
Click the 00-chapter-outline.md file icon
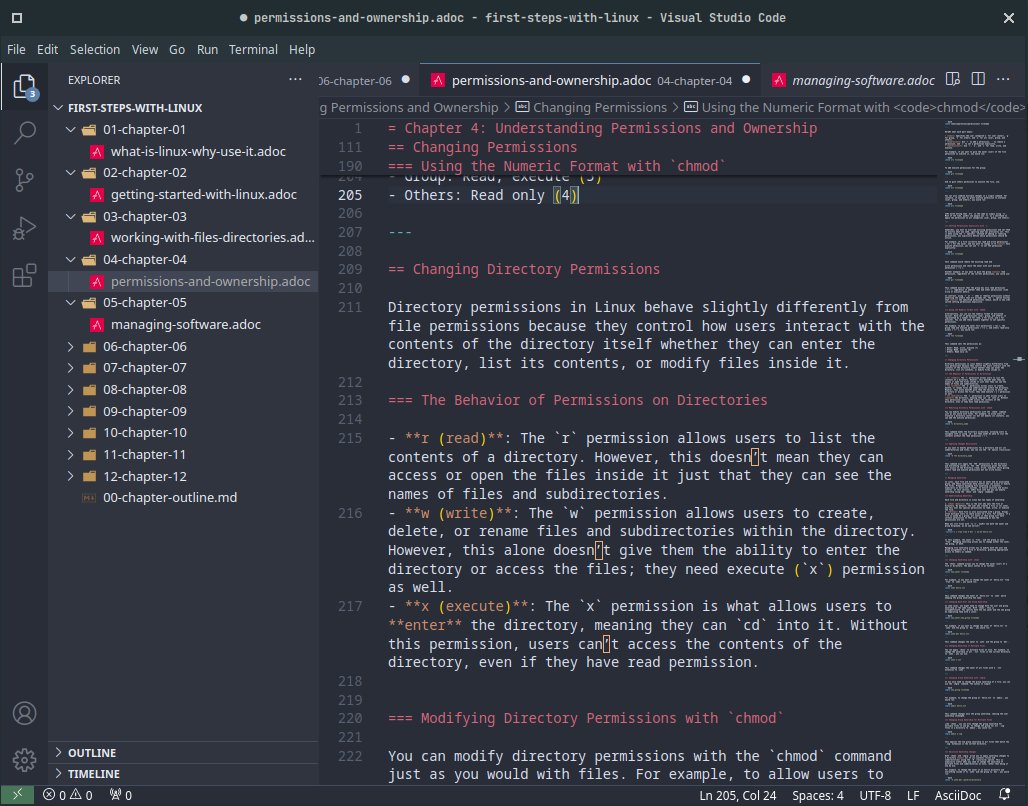click(x=89, y=498)
